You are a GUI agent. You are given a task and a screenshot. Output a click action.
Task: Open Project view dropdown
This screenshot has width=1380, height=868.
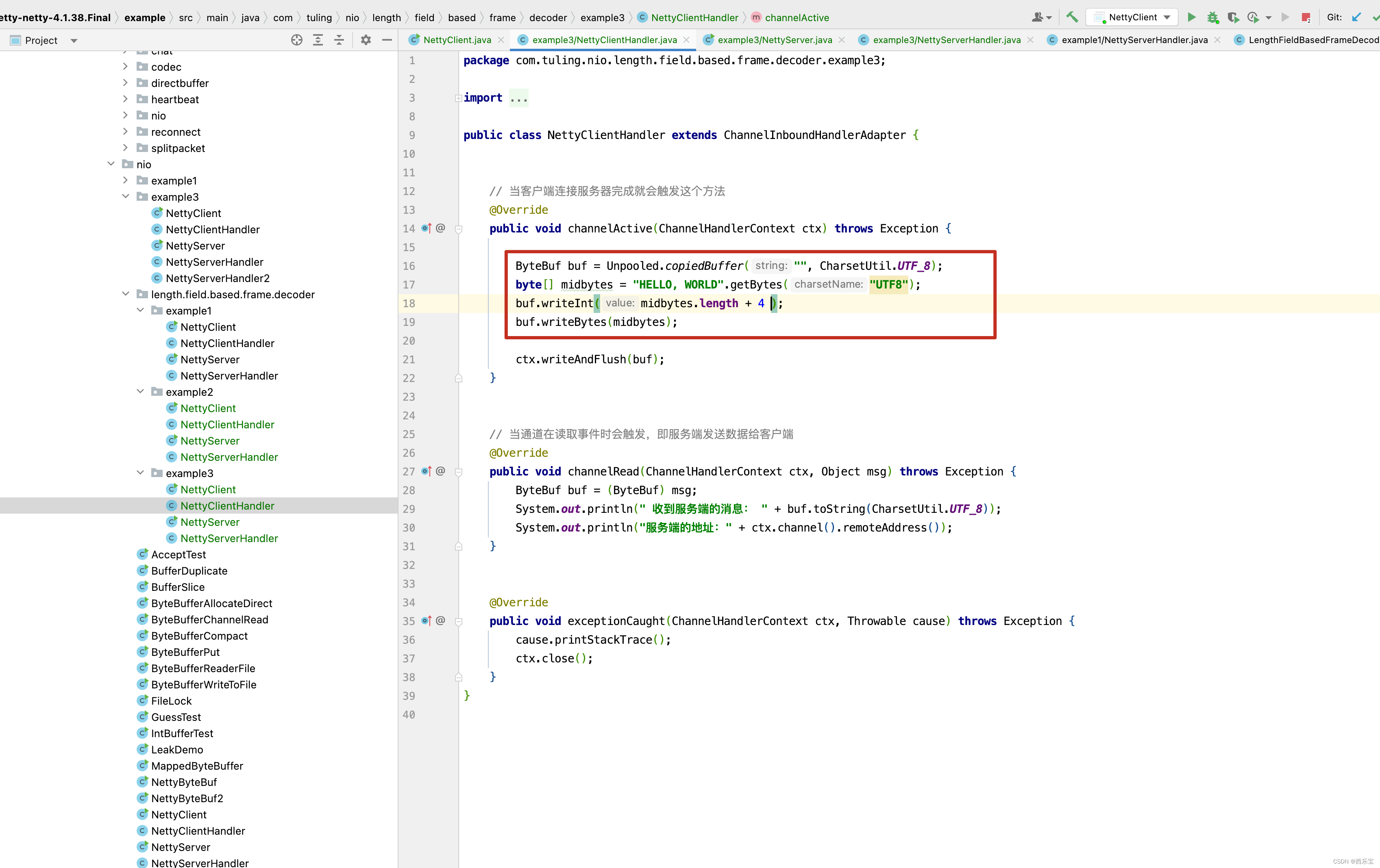[73, 41]
